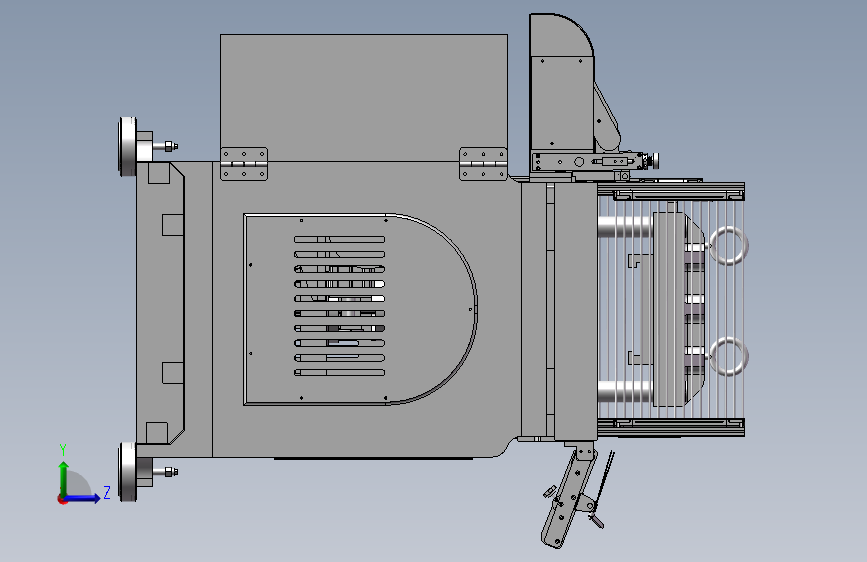Select the upper ring on the right end
Viewport: 867px width, 562px height.
click(x=729, y=246)
